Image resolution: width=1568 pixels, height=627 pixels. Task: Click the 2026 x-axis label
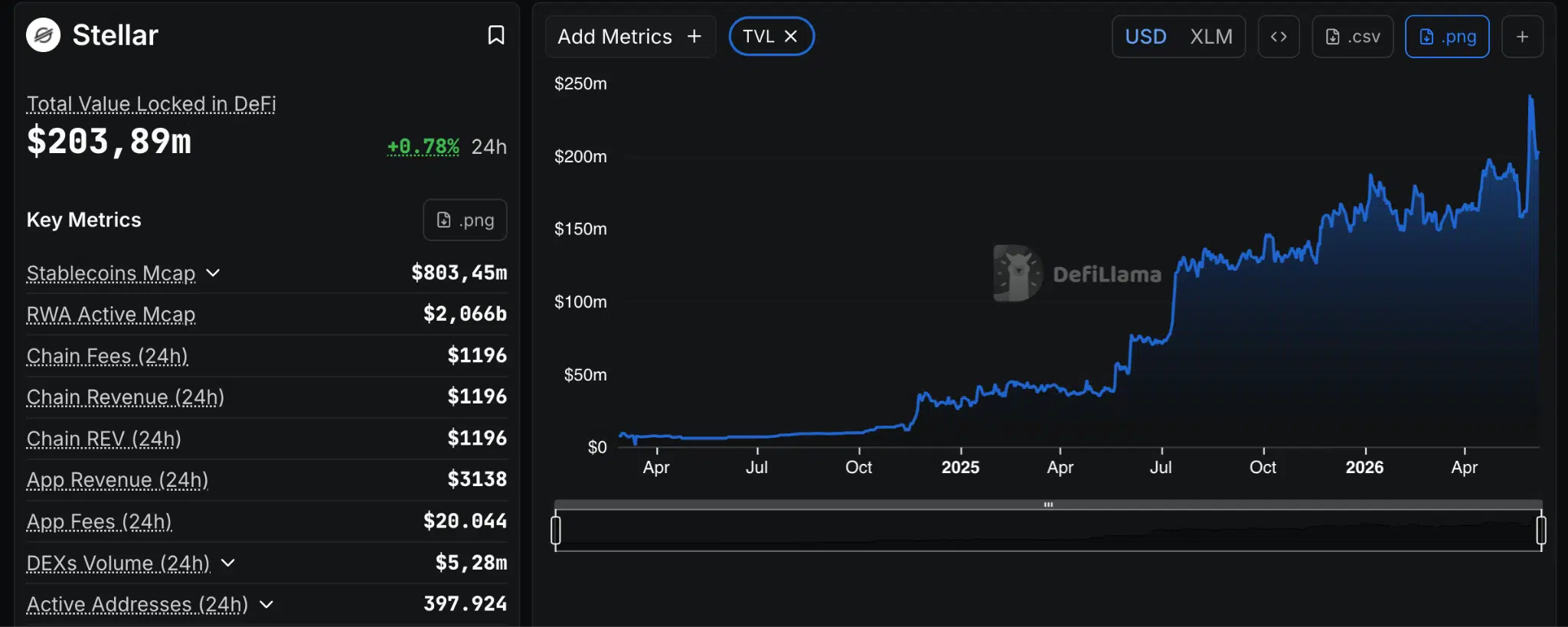point(1364,467)
